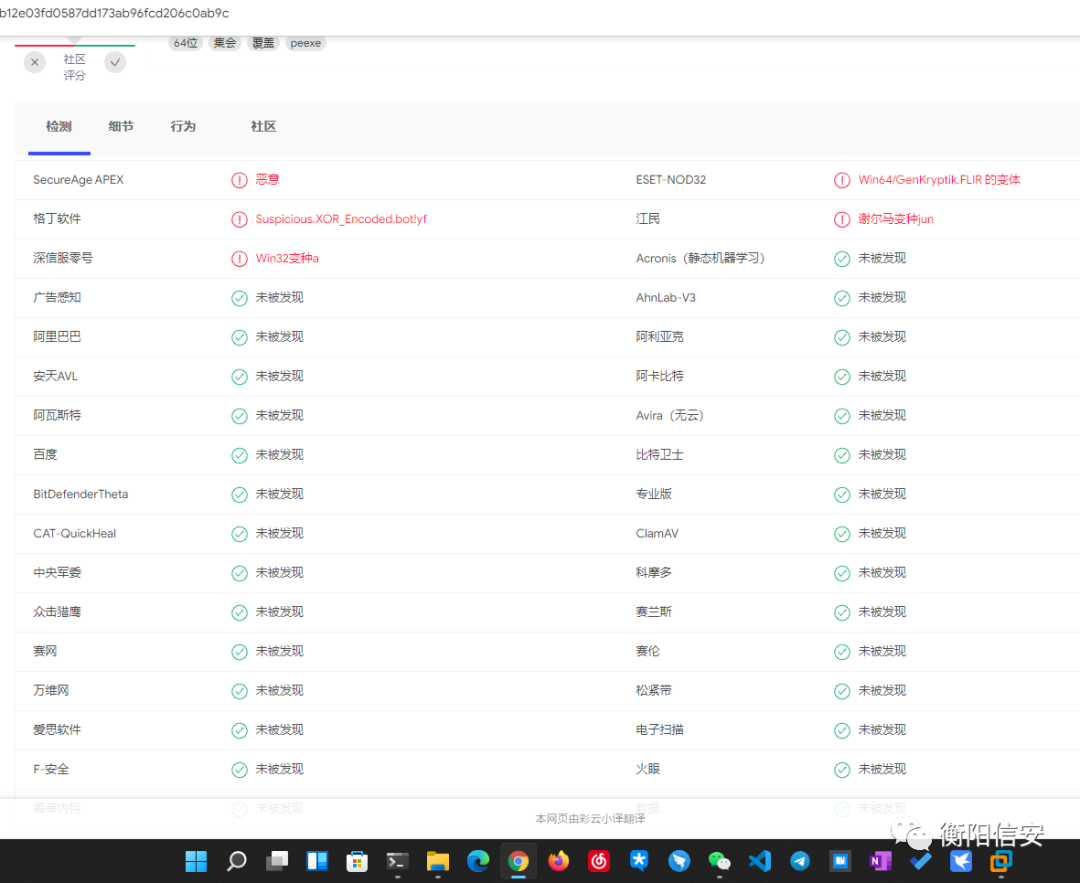Open NetEase Cloud Music from the taskbar
1080x883 pixels.
[599, 861]
